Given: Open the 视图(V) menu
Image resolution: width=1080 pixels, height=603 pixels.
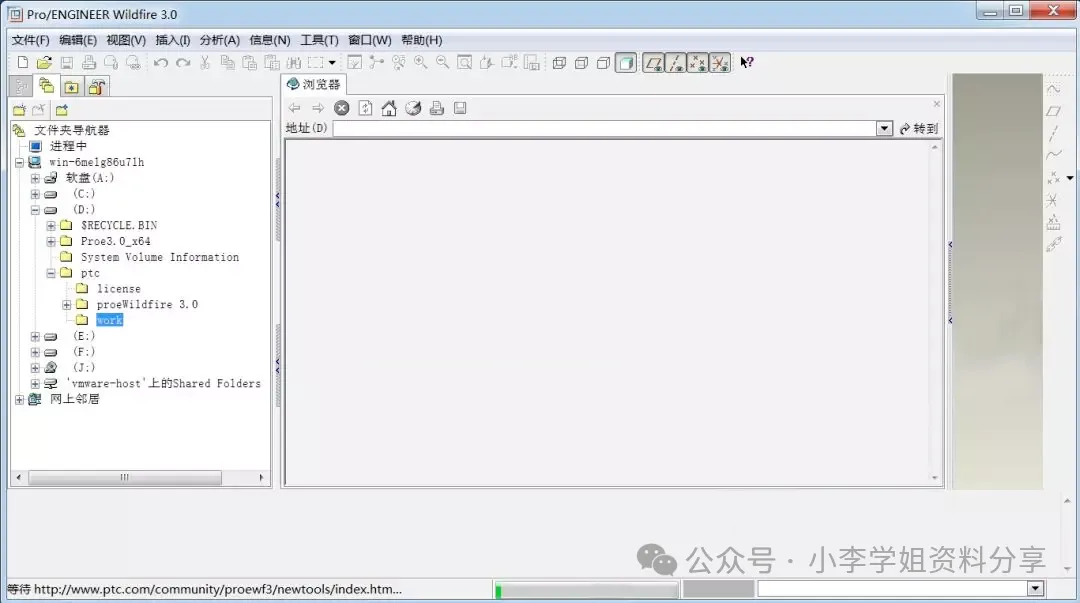Looking at the screenshot, I should point(126,40).
